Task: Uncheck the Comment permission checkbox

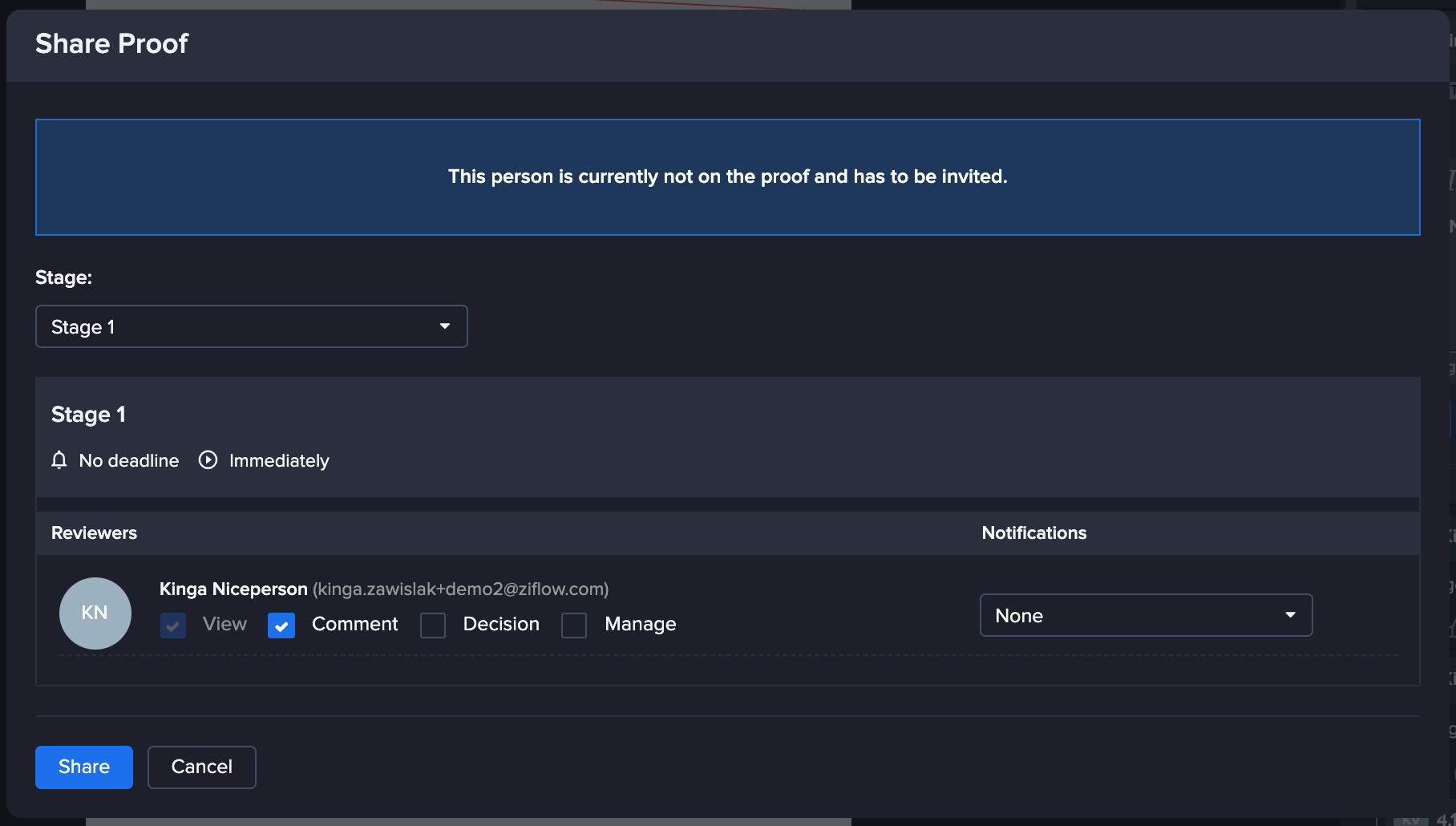Action: [x=281, y=625]
